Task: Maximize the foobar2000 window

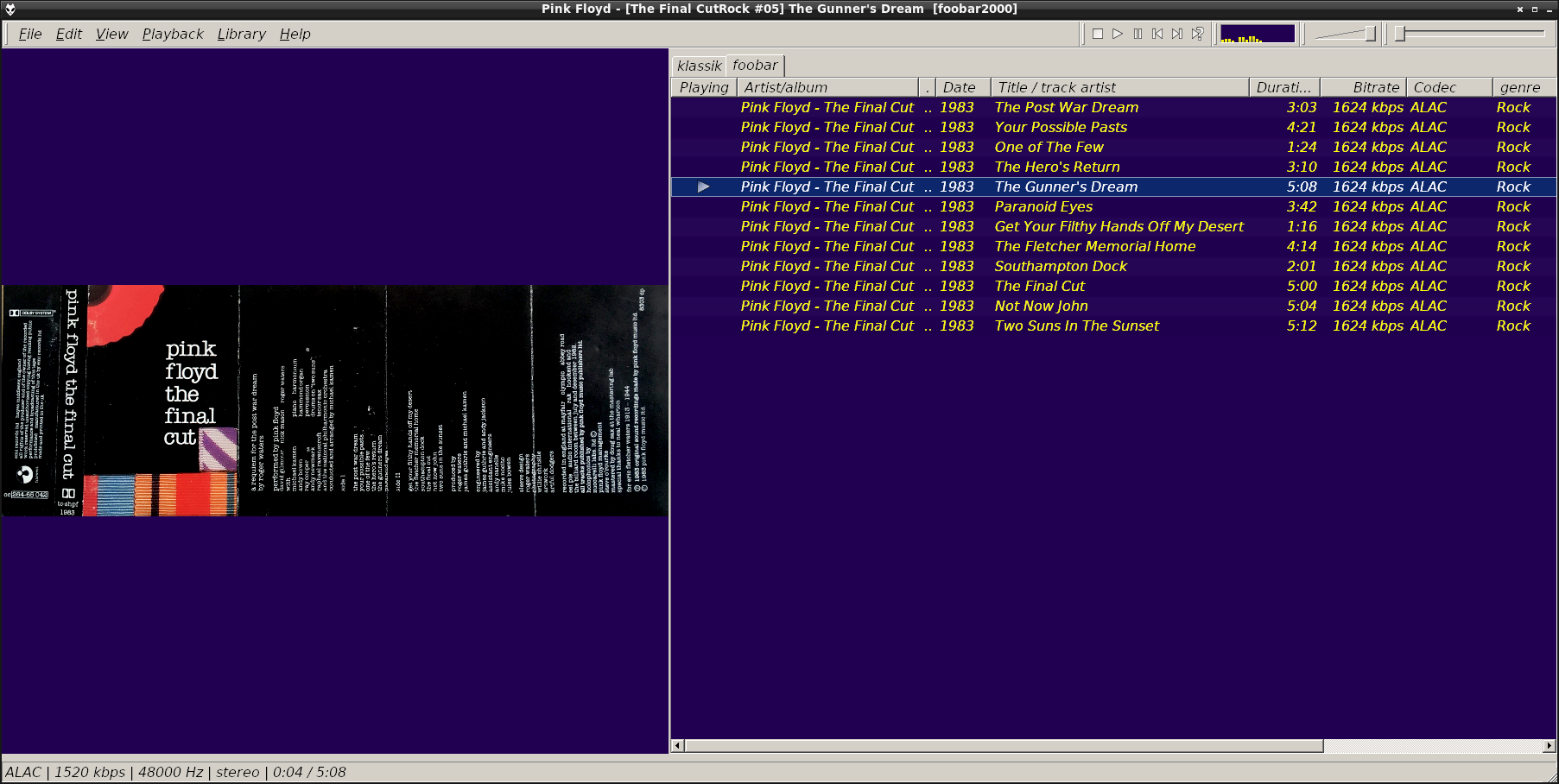Action: coord(1535,9)
